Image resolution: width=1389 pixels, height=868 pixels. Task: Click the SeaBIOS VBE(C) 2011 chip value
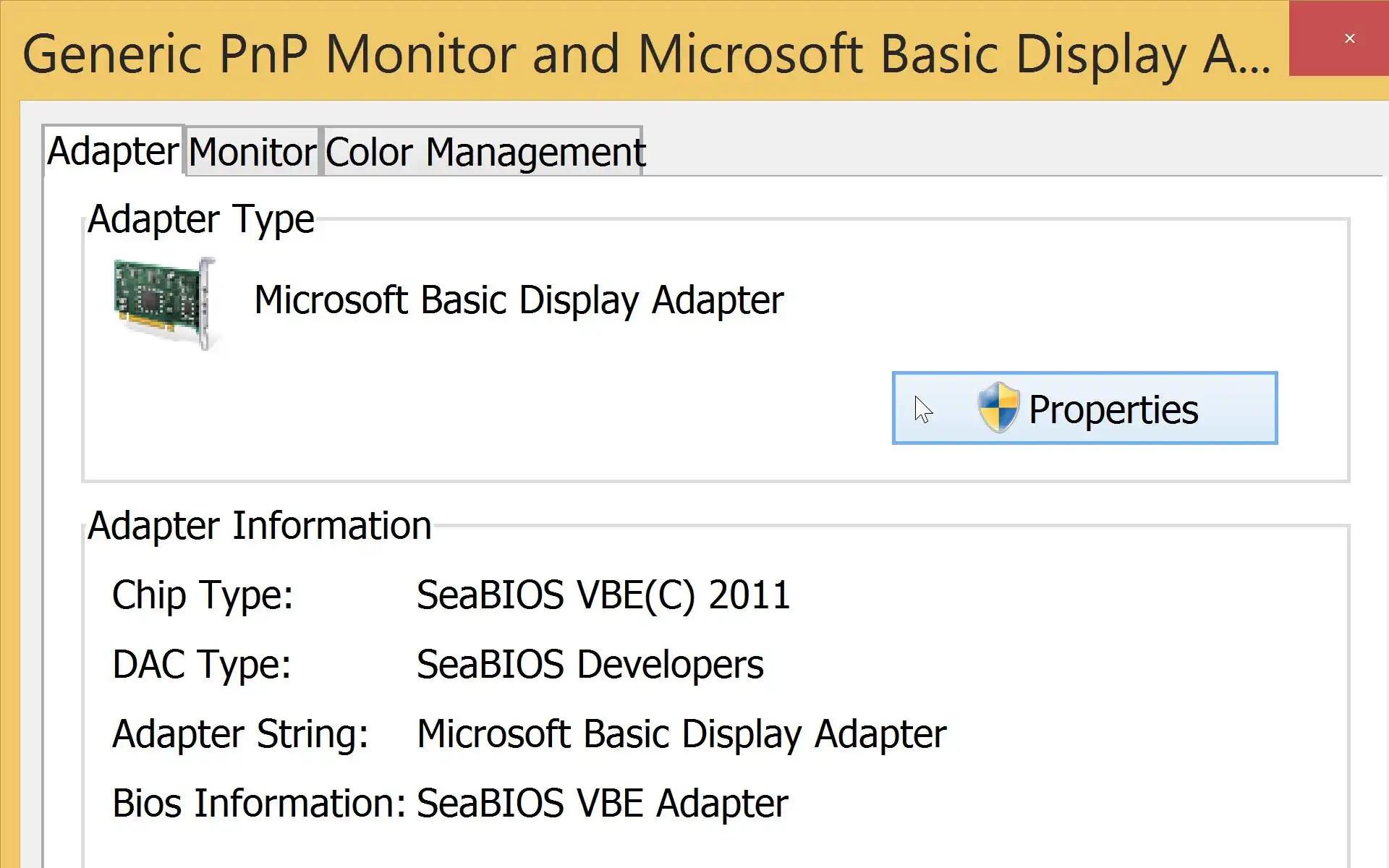(x=603, y=595)
